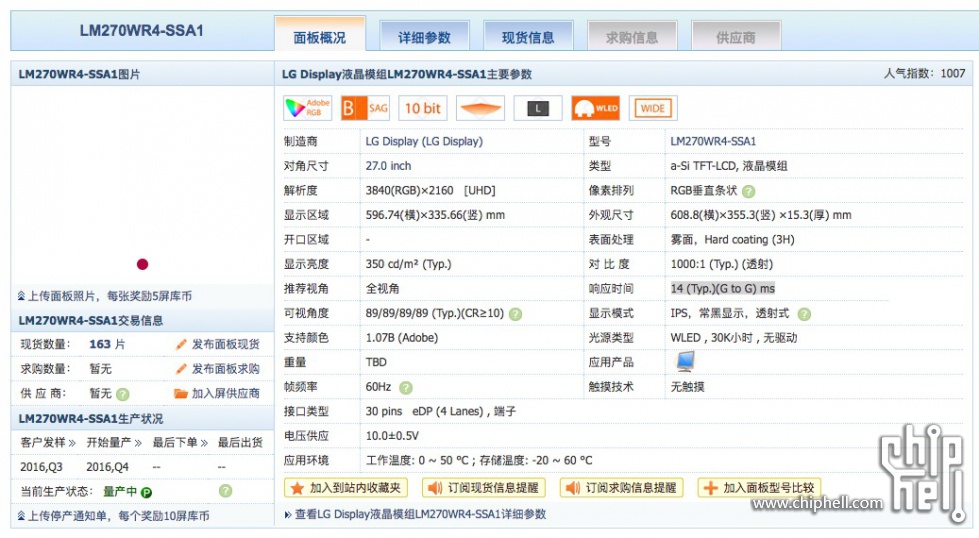The width and height of the screenshot is (979, 538).
Task: Click the LM270WR4-SSA1交易信息 section header
Action: point(91,320)
